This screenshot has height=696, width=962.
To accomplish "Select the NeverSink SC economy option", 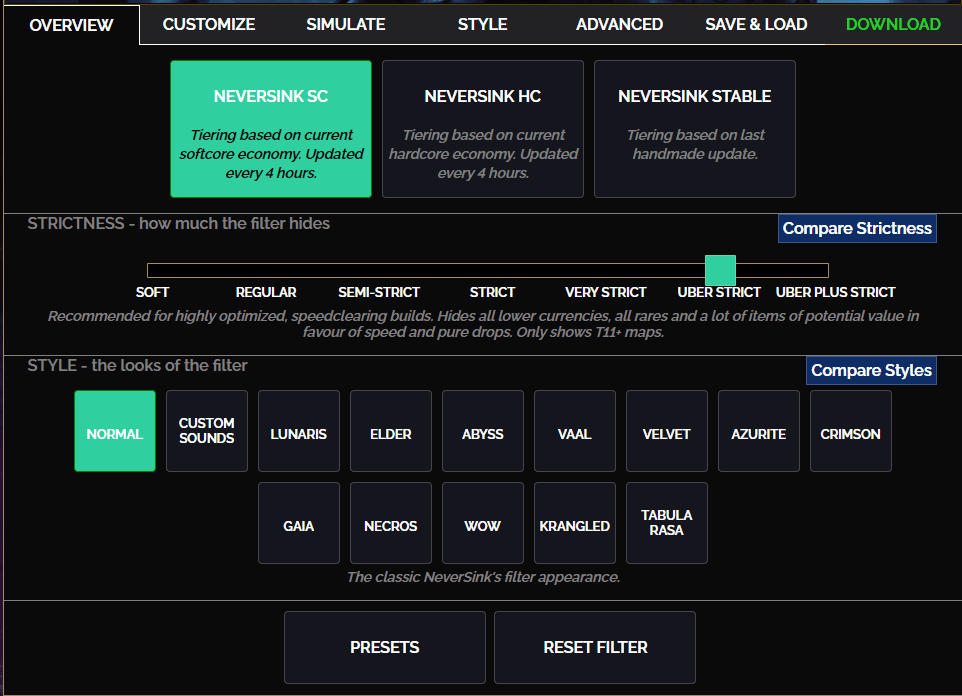I will point(271,129).
